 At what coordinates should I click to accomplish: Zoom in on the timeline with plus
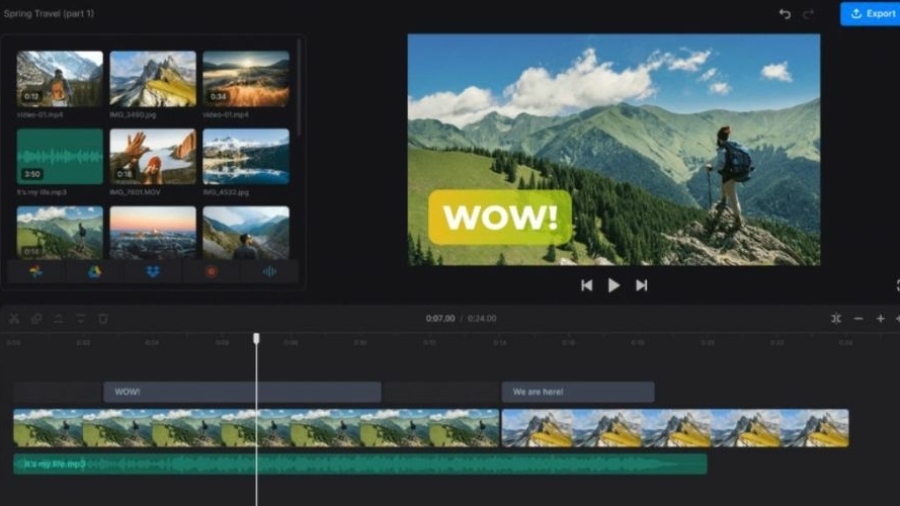[880, 318]
